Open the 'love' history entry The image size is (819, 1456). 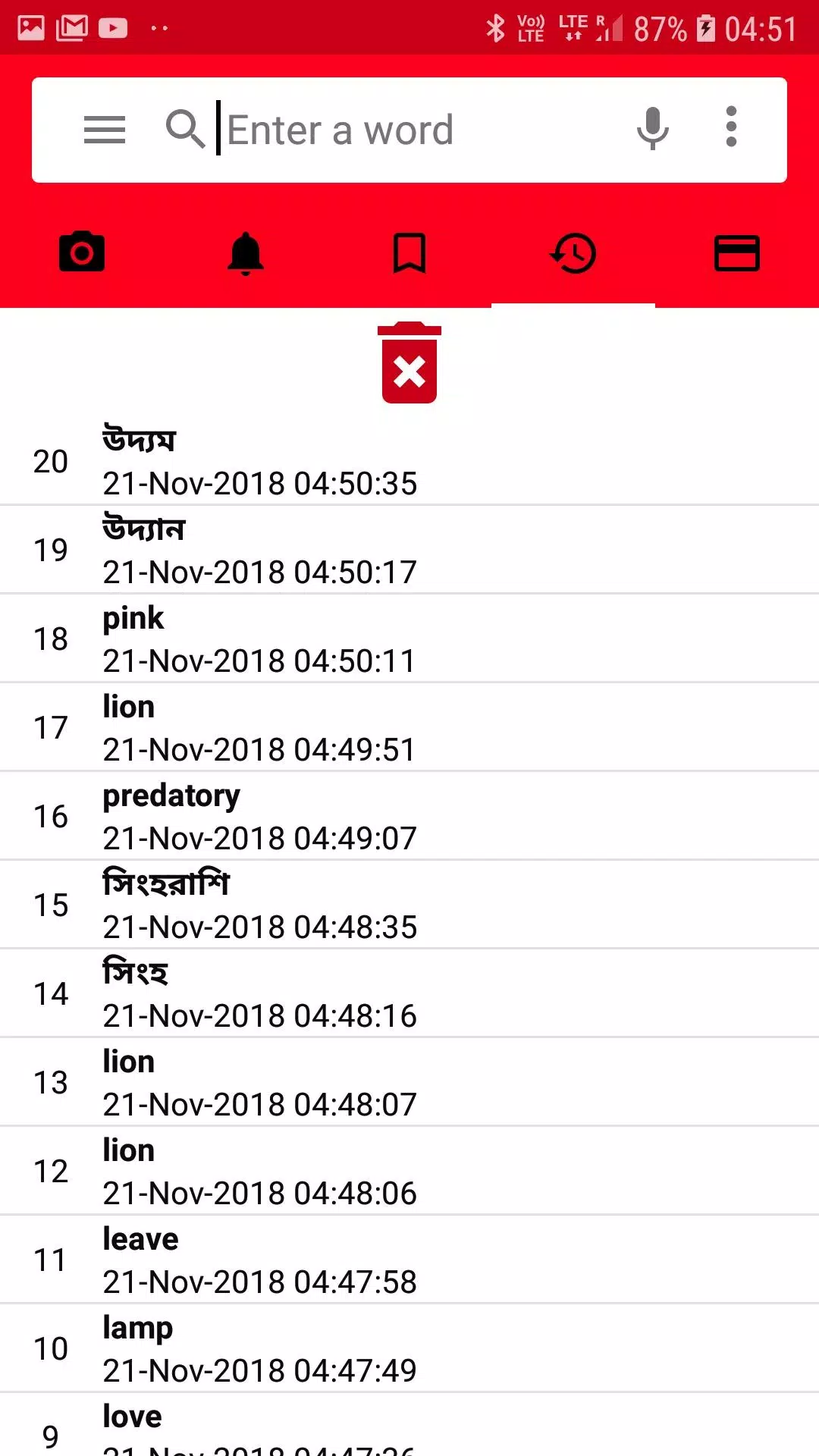click(409, 1429)
